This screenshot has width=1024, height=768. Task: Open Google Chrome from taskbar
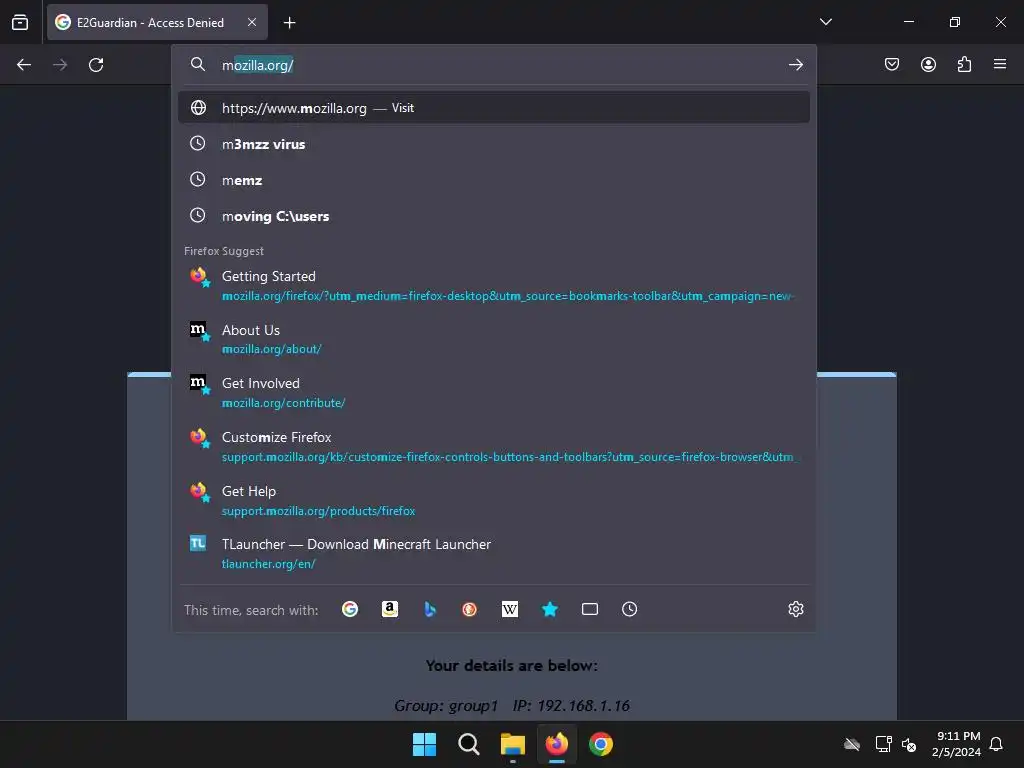click(x=601, y=744)
